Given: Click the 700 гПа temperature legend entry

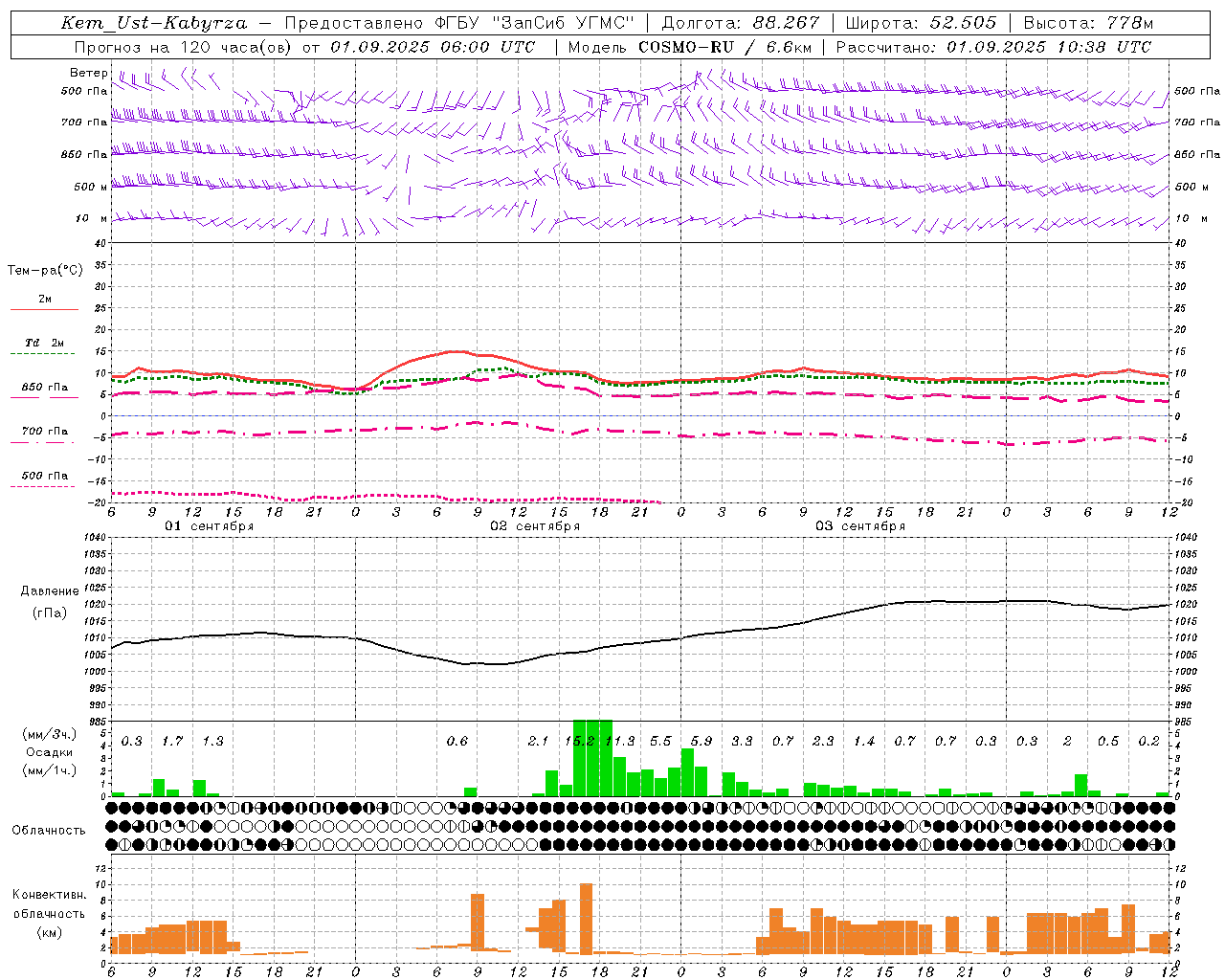Looking at the screenshot, I should (44, 432).
